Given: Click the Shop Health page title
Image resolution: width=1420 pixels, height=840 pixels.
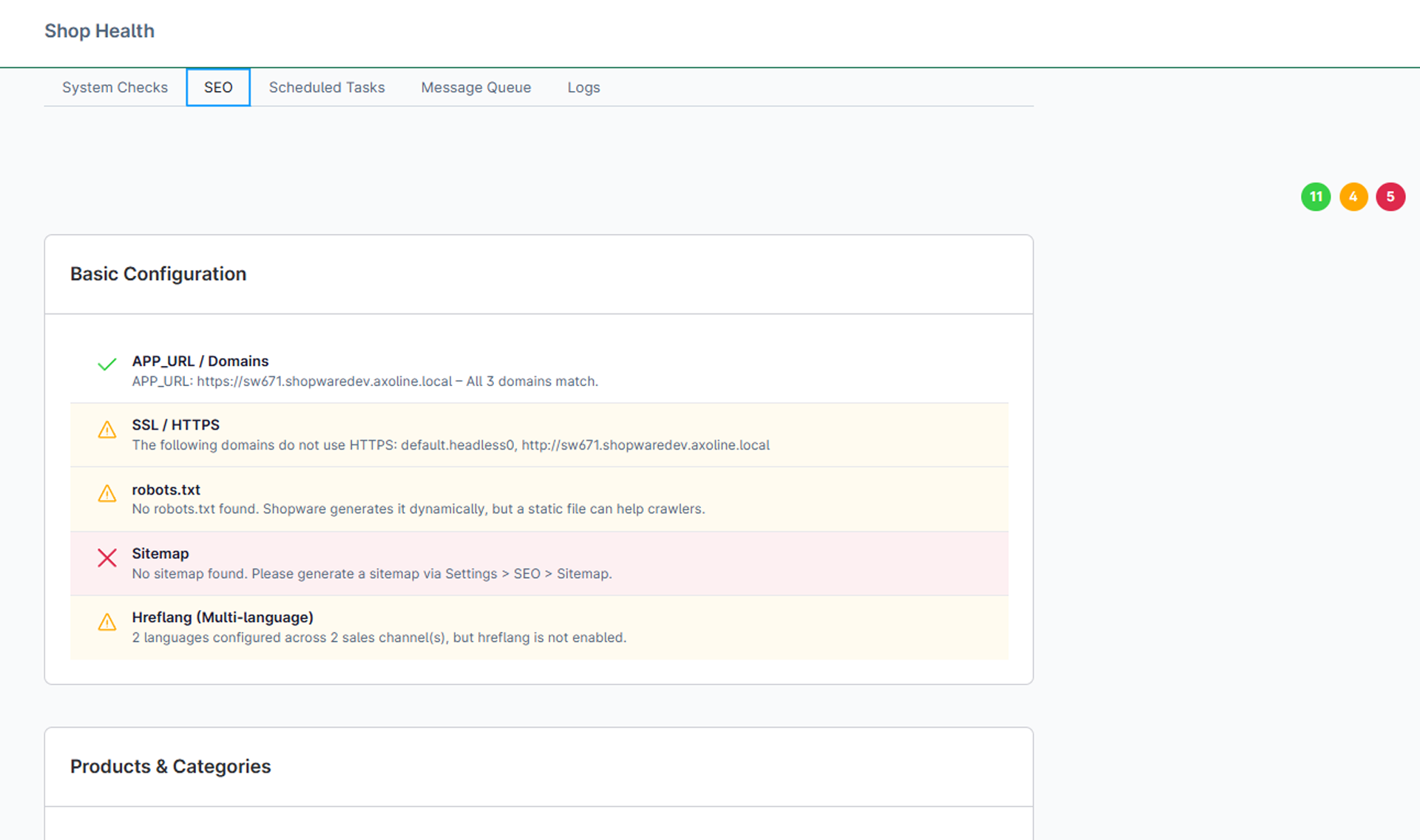Looking at the screenshot, I should coord(99,31).
